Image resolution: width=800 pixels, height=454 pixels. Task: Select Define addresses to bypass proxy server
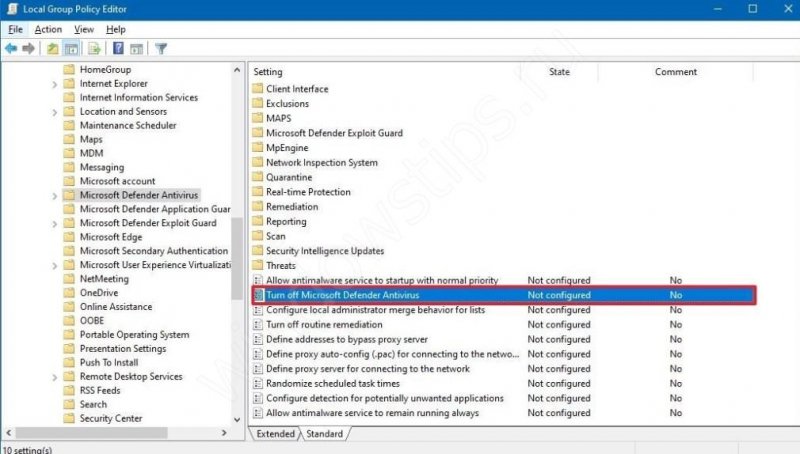[347, 339]
